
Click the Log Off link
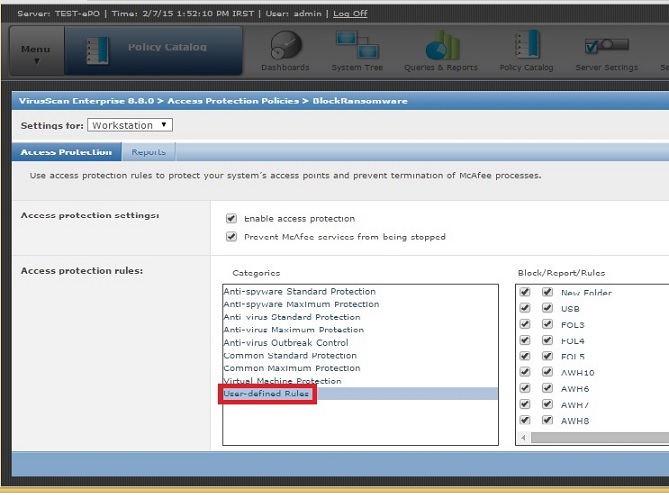click(x=350, y=14)
